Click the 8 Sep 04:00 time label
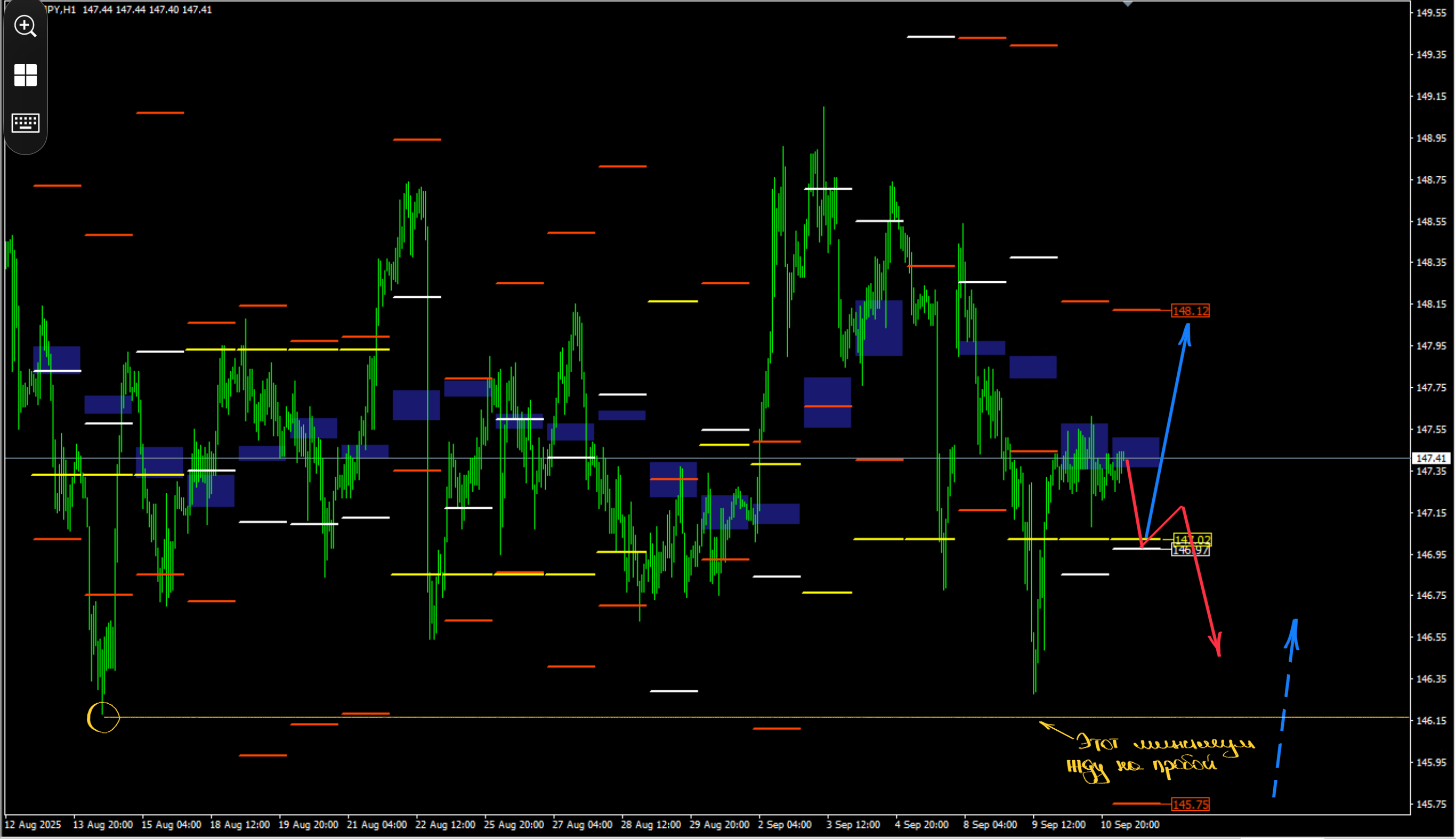This screenshot has height=839, width=1456. click(990, 825)
